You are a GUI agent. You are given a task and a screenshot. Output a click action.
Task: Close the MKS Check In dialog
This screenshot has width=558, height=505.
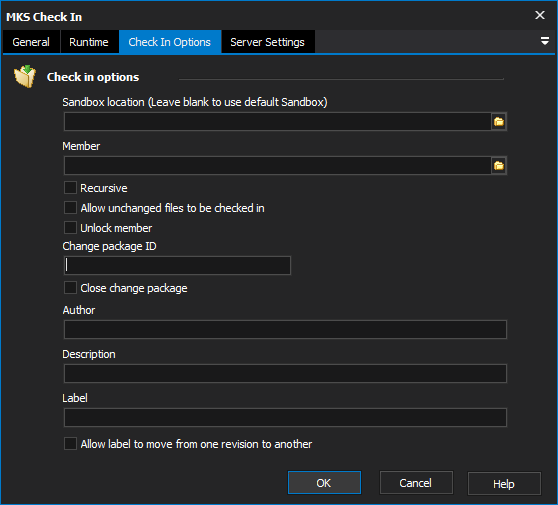point(540,15)
